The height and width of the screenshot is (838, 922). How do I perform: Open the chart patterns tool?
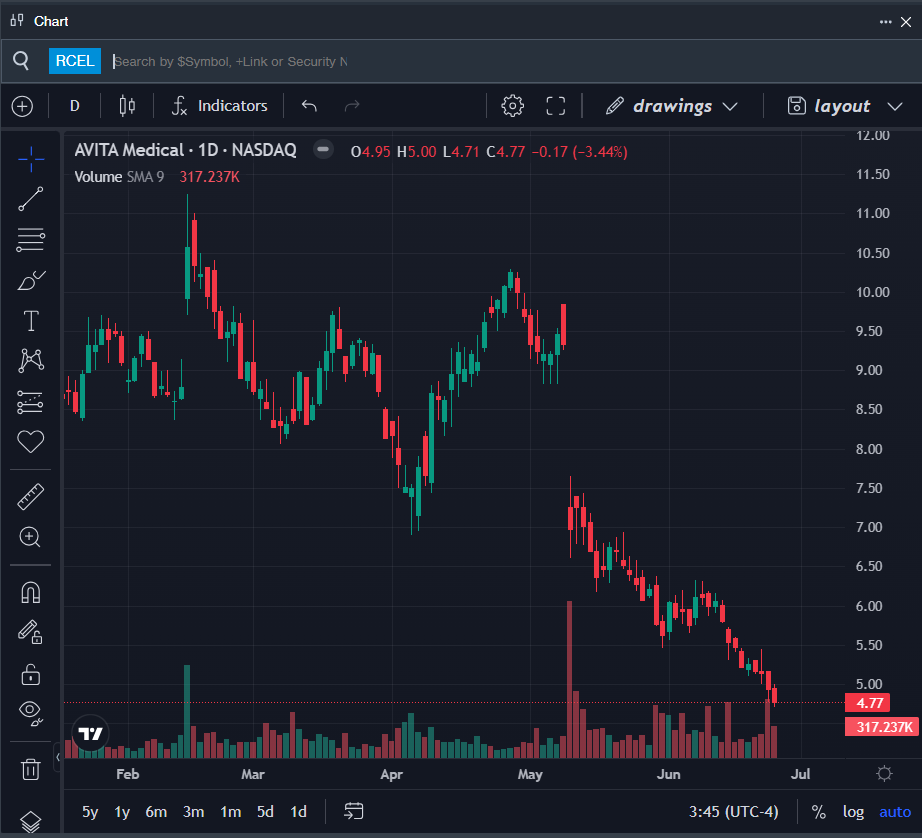pos(31,360)
